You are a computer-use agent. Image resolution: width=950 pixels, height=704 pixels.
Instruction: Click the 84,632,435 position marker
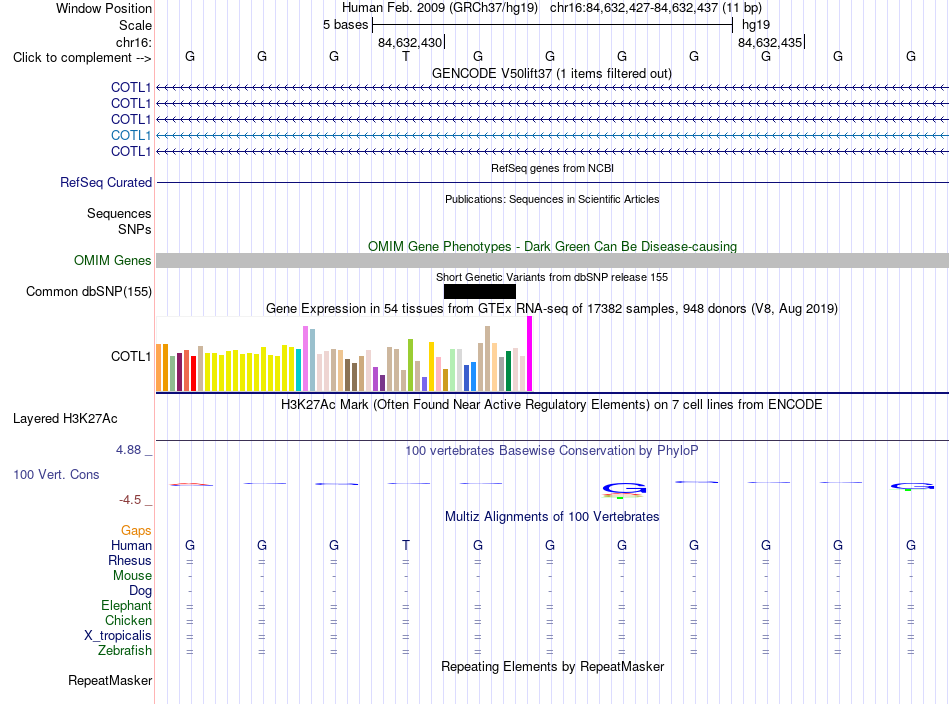click(x=770, y=42)
